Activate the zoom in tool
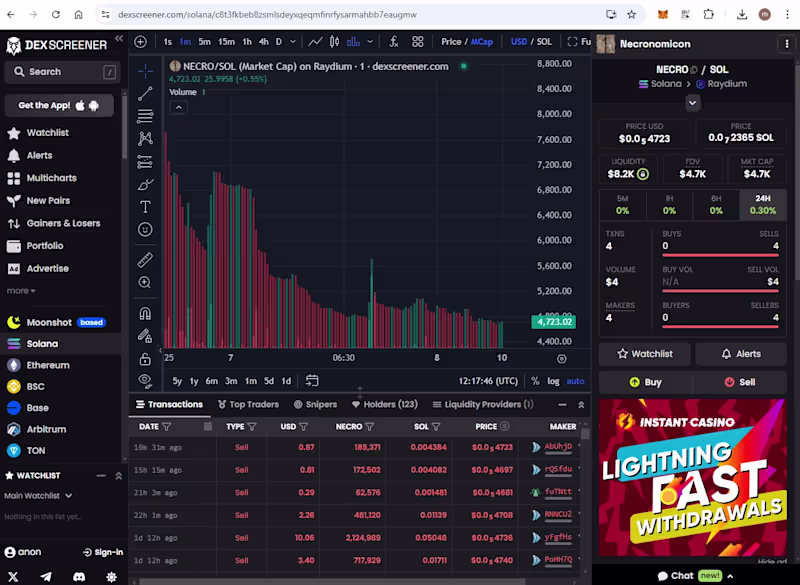The height and width of the screenshot is (585, 800). click(145, 282)
